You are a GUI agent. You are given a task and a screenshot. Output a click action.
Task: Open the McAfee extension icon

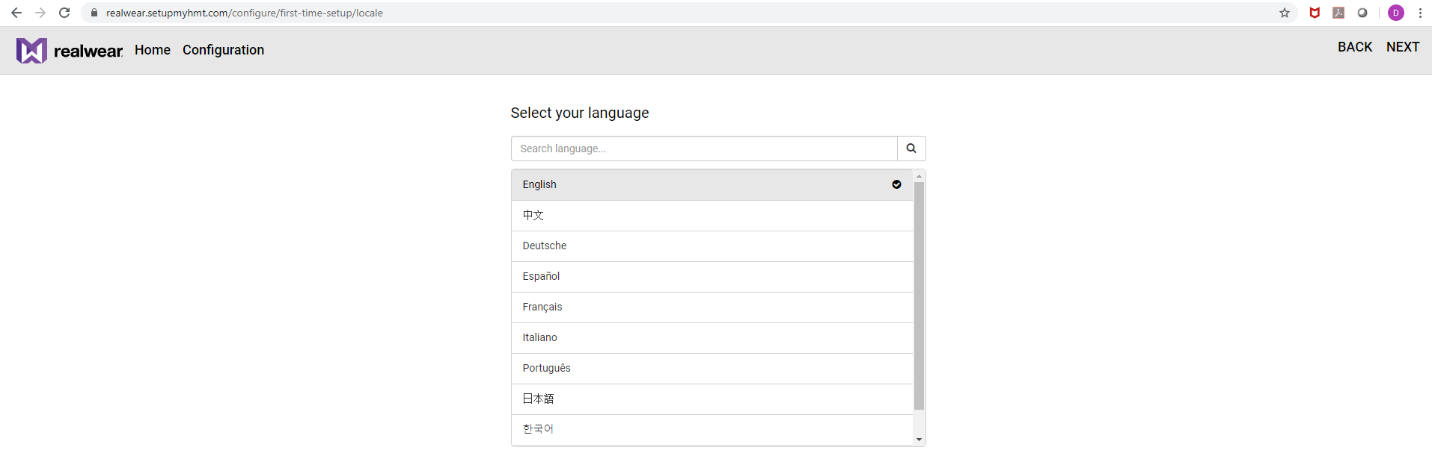pos(1315,13)
